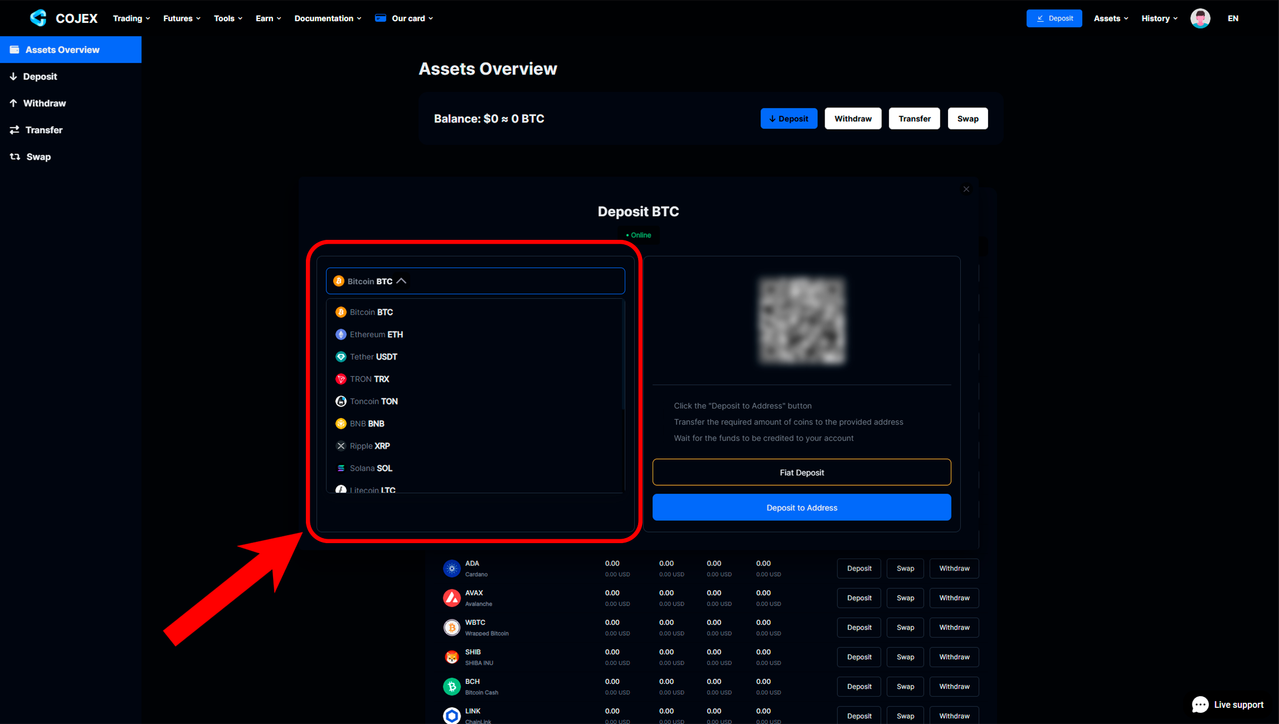Open Transfer in the left sidebar
Viewport: 1279px width, 724px height.
click(70, 130)
